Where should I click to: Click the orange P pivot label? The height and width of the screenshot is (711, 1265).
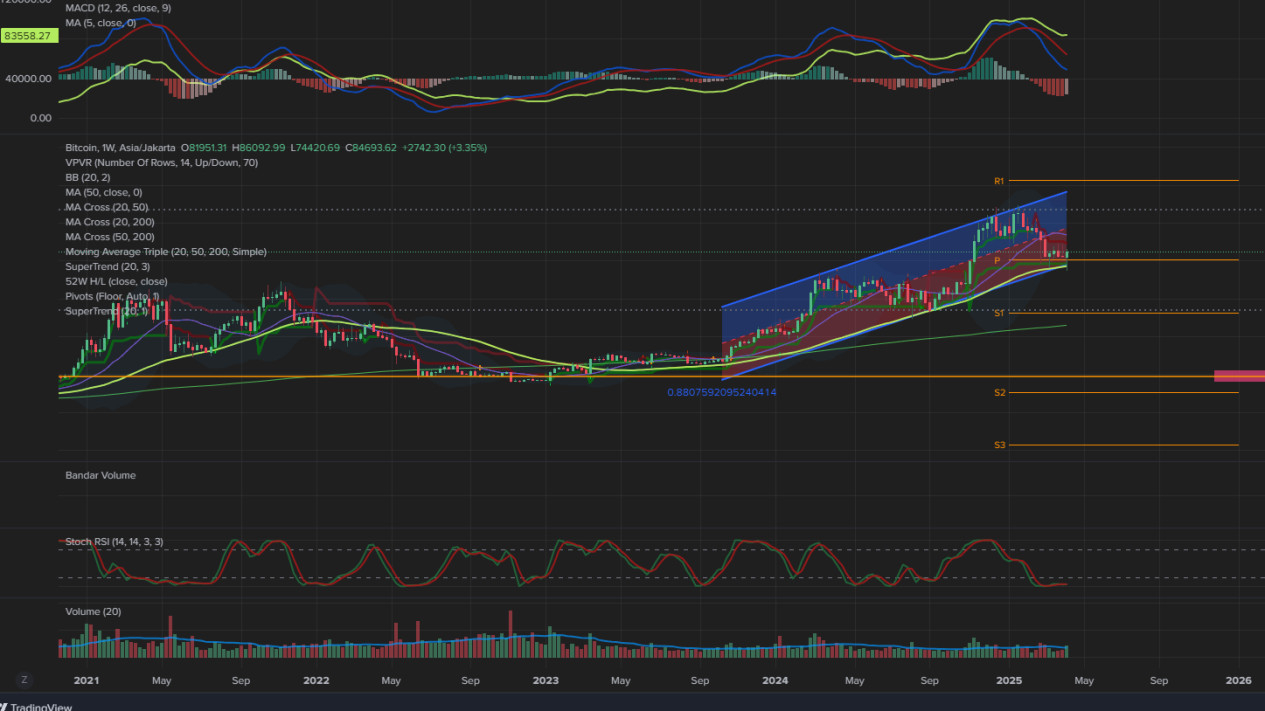click(996, 260)
